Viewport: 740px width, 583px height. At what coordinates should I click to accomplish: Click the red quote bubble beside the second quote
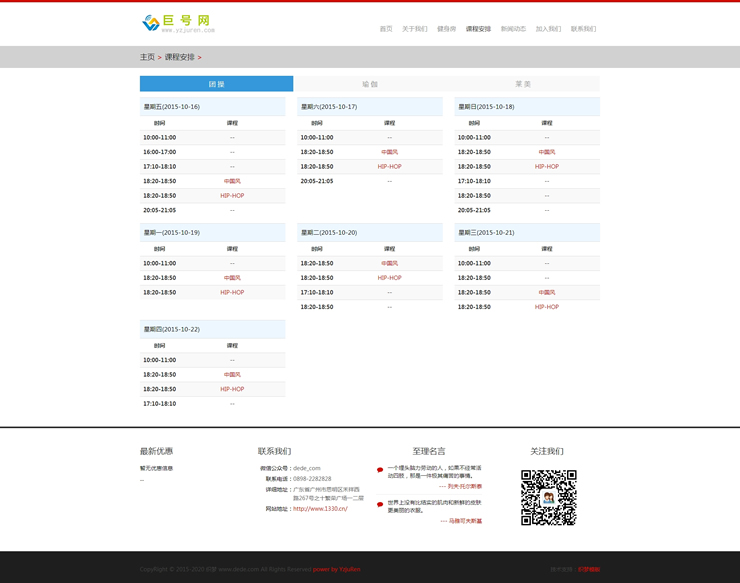coord(380,505)
